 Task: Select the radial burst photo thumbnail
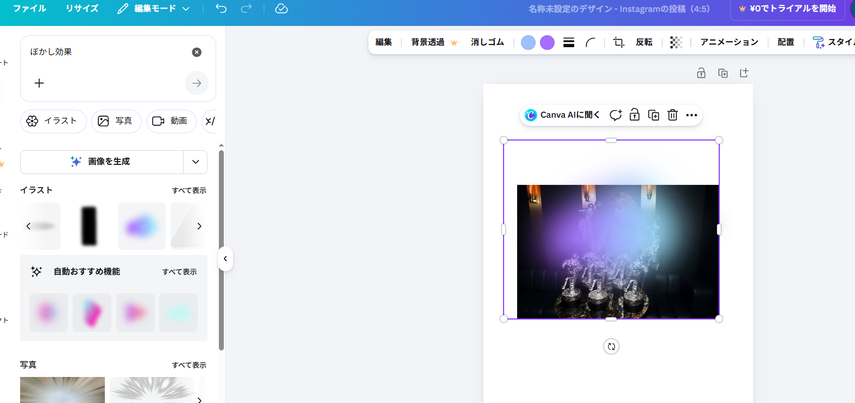[x=62, y=390]
